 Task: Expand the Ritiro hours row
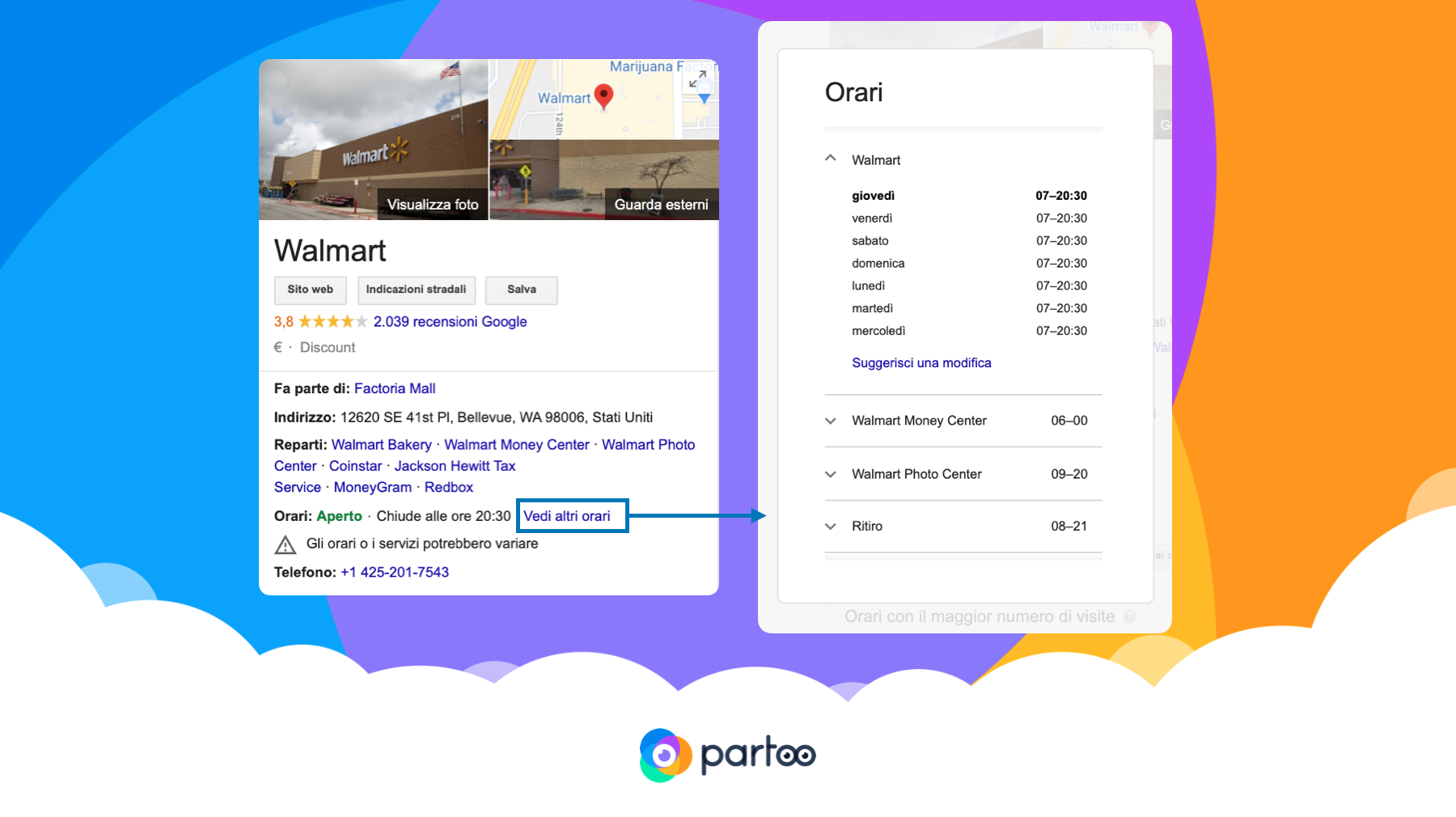(963, 527)
